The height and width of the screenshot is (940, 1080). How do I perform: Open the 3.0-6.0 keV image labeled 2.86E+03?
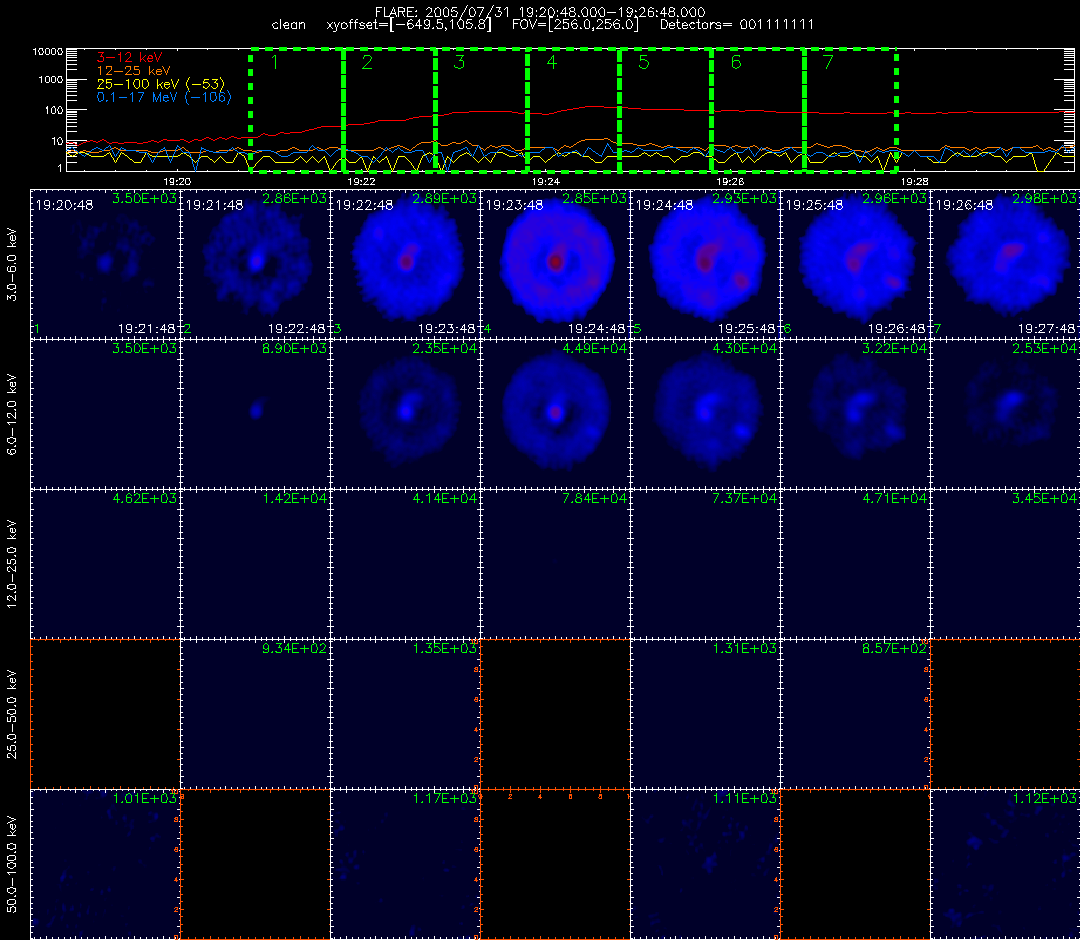[256, 264]
